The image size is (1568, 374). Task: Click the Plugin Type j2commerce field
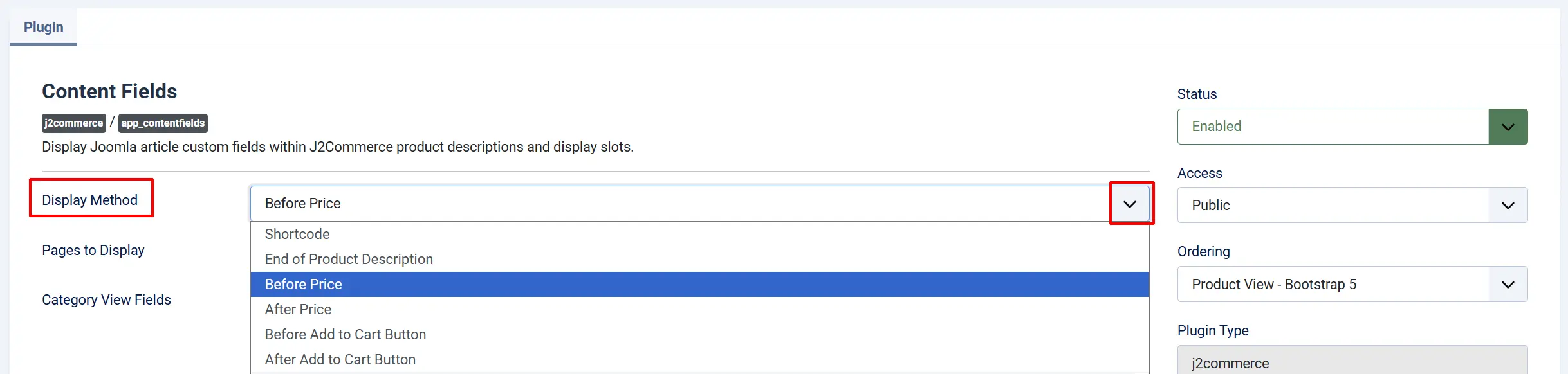pos(1352,360)
